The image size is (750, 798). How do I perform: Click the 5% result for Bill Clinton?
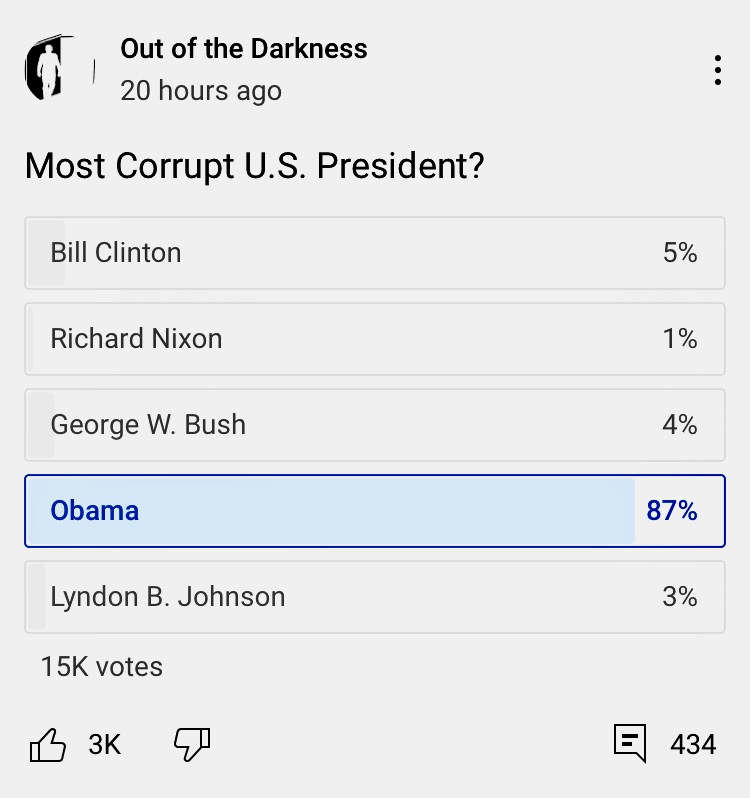pyautogui.click(x=680, y=252)
